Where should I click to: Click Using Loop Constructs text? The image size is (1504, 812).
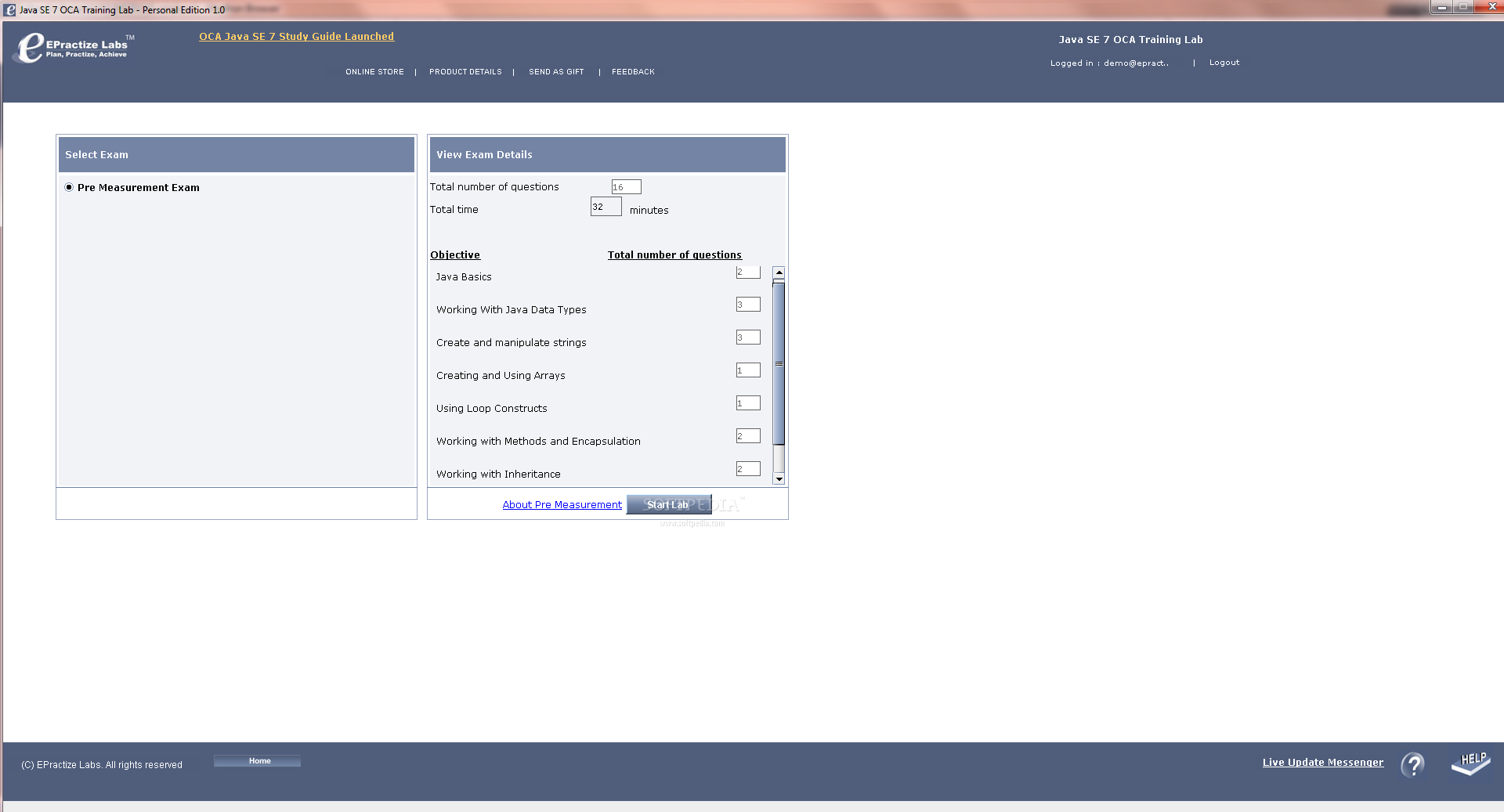coord(492,409)
